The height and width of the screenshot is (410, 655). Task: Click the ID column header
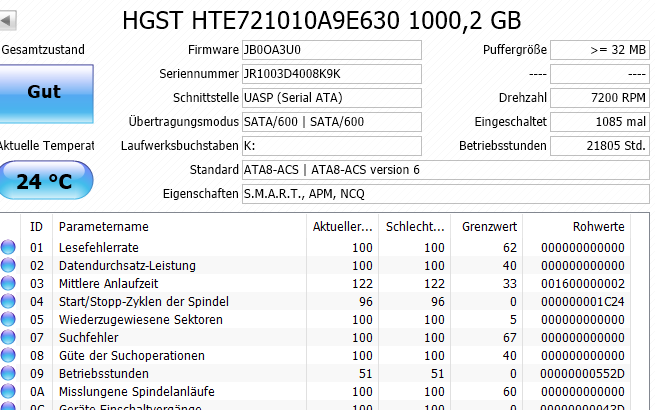36,227
